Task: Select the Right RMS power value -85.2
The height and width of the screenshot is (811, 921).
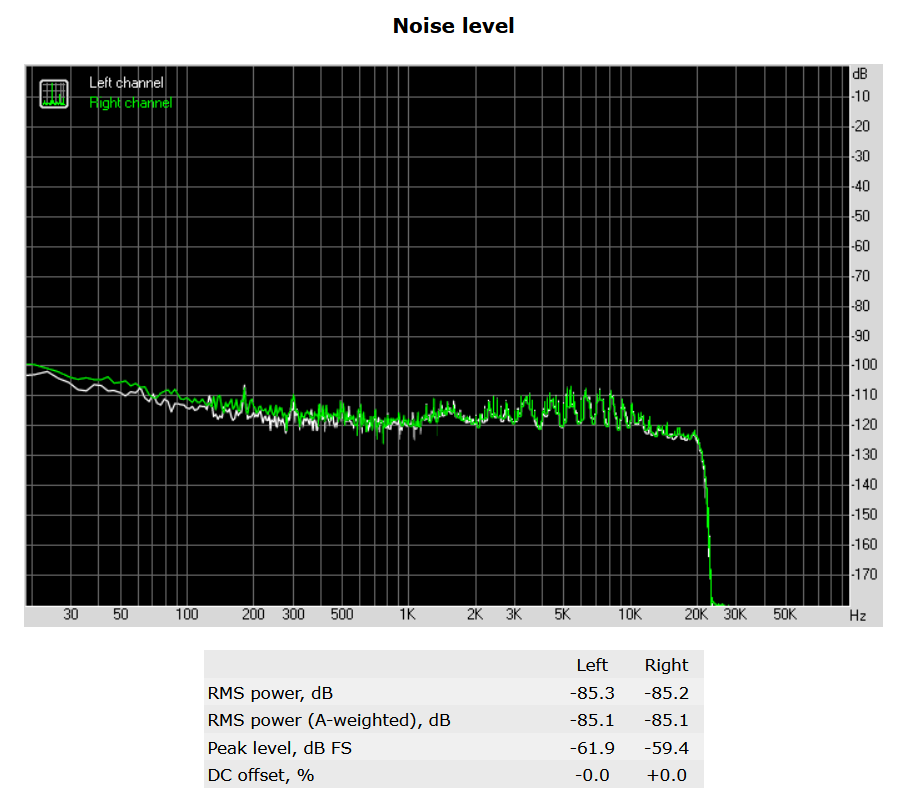Action: [666, 694]
